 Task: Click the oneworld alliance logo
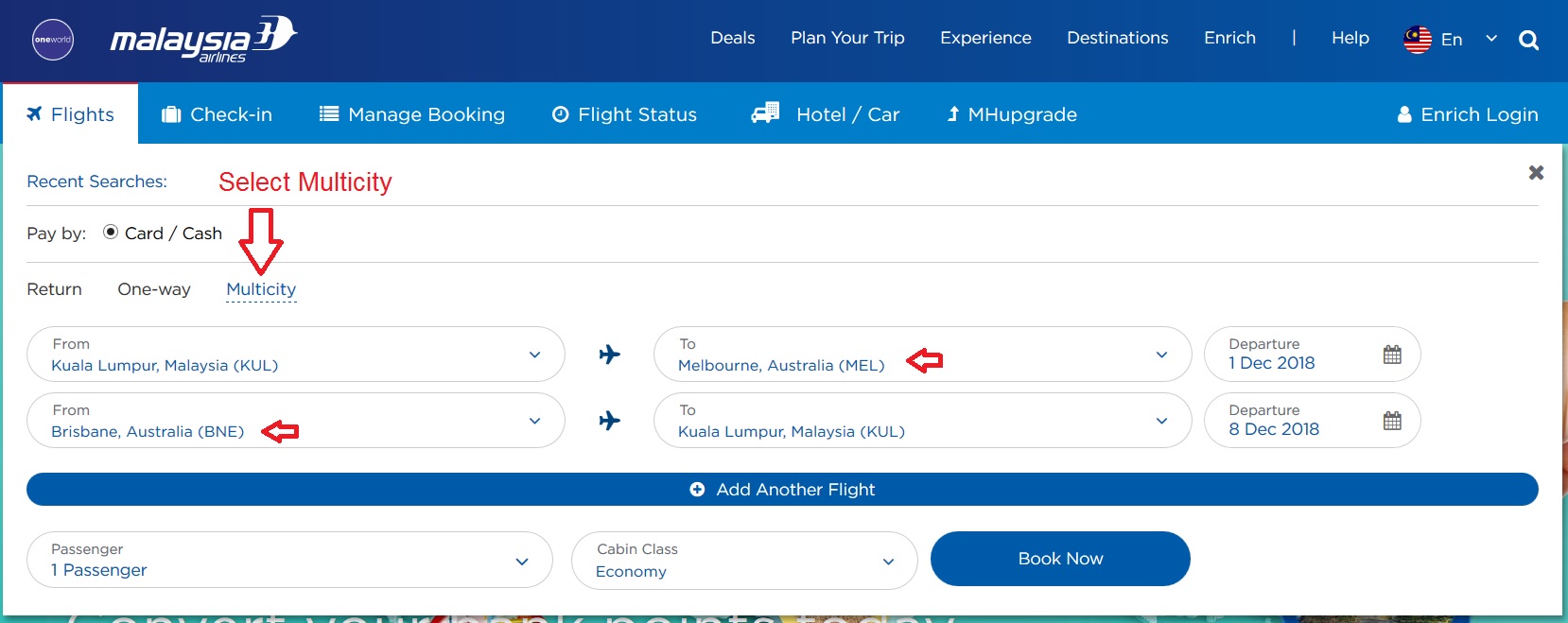[53, 40]
